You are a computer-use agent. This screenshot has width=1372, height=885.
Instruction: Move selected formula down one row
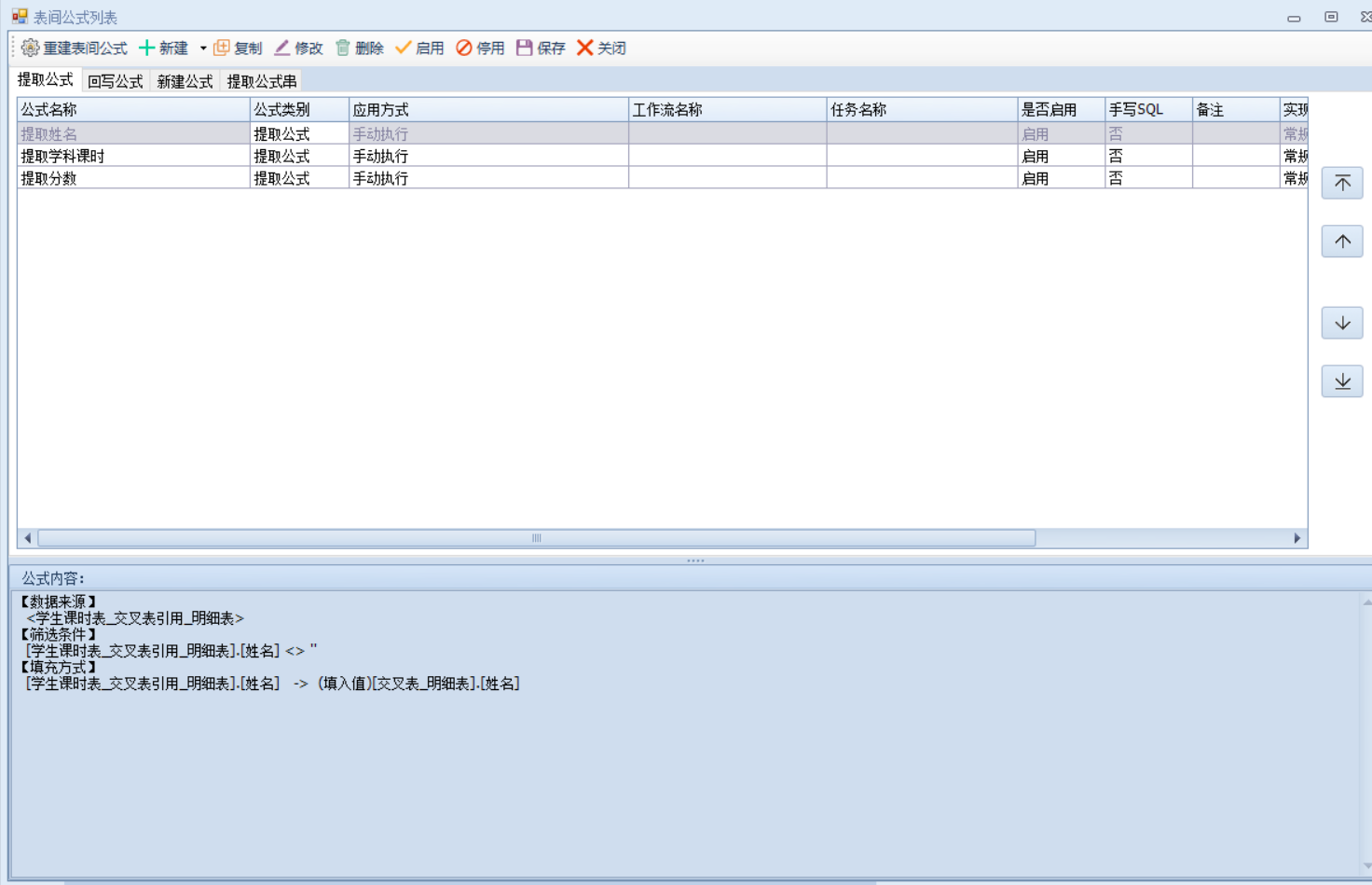pos(1342,323)
